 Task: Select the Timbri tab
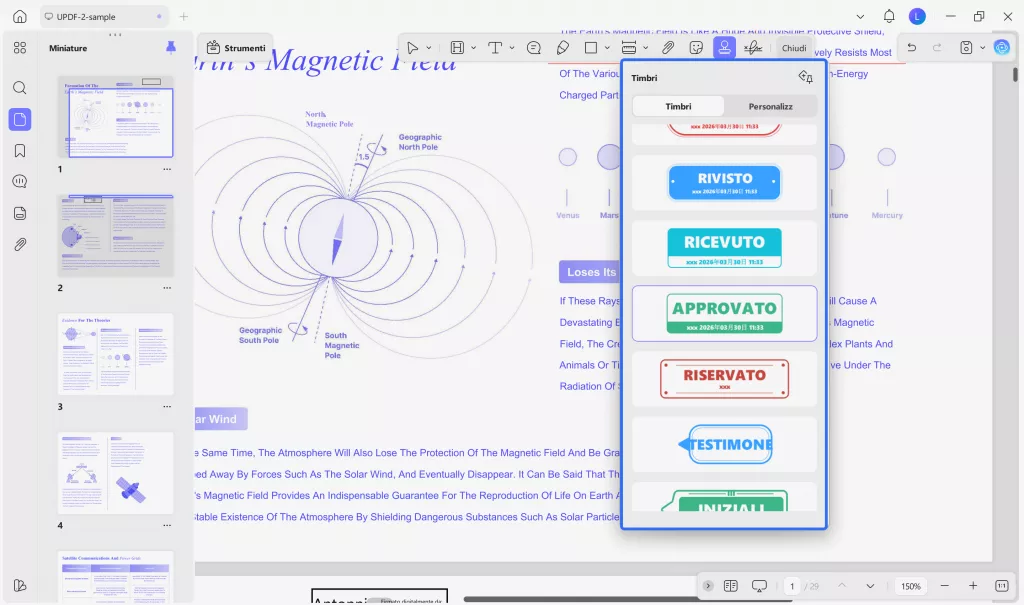(678, 106)
